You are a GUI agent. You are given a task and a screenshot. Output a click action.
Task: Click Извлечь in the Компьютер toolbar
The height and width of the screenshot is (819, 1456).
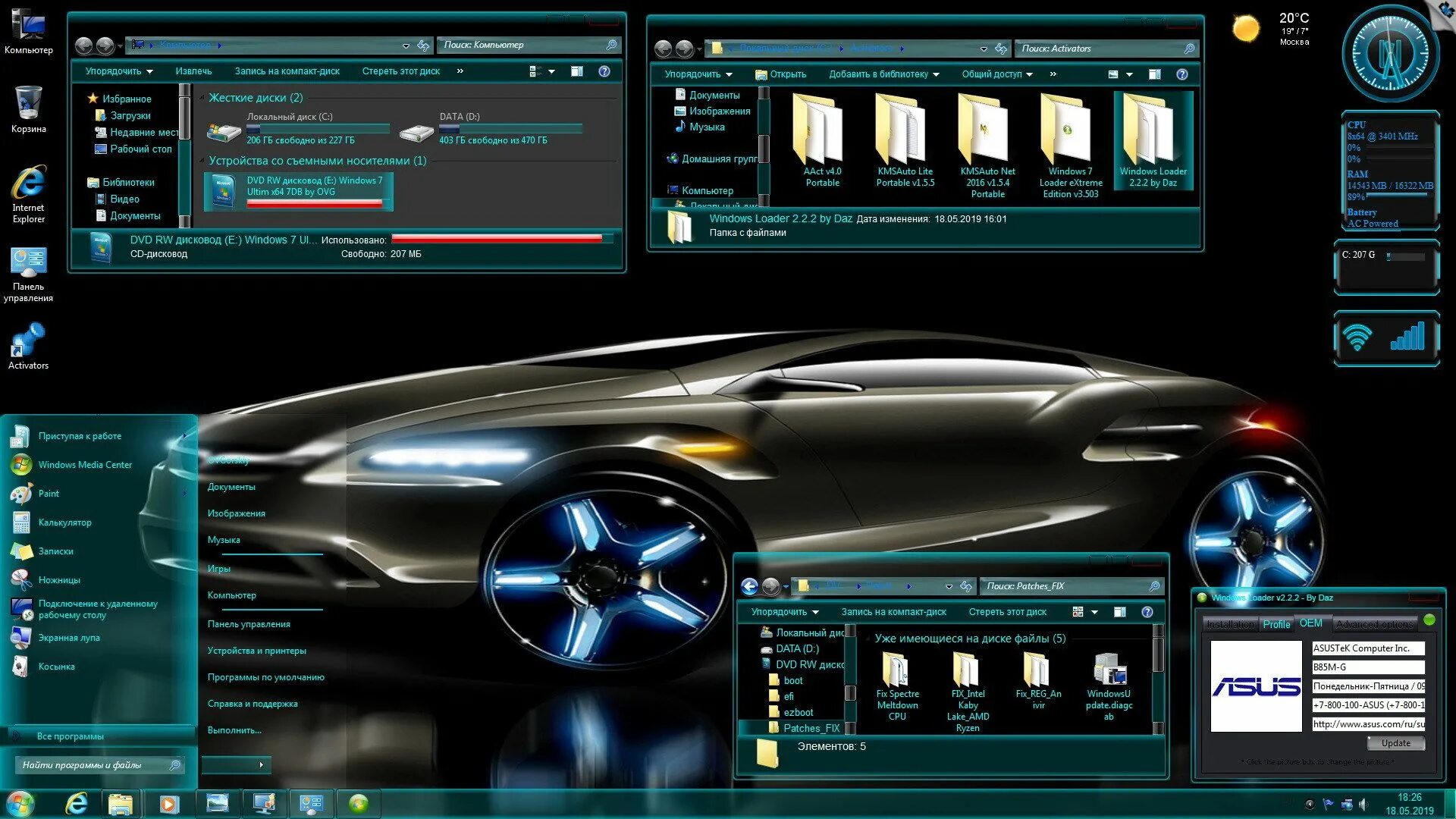point(193,71)
